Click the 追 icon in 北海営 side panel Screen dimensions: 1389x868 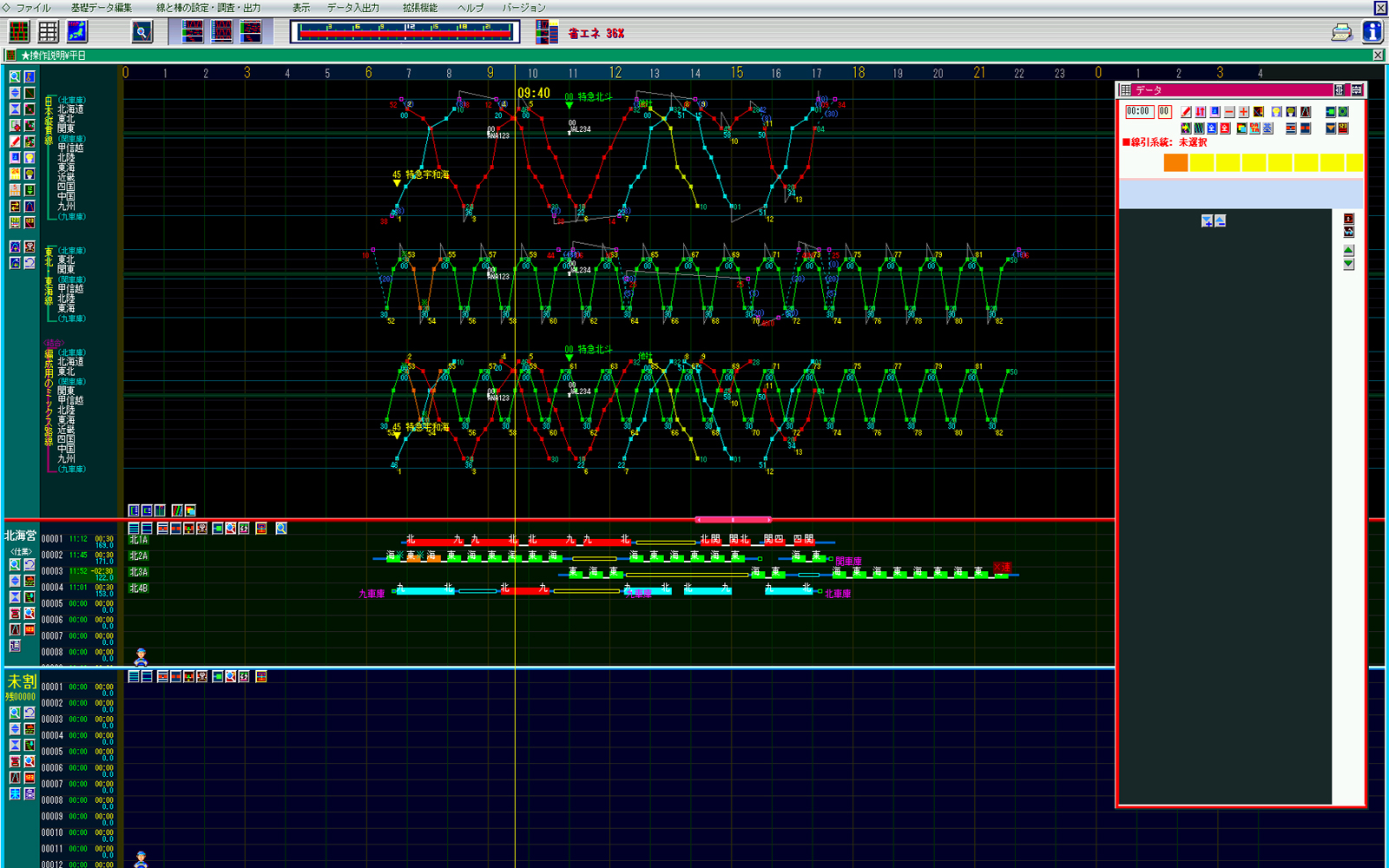(x=15, y=645)
